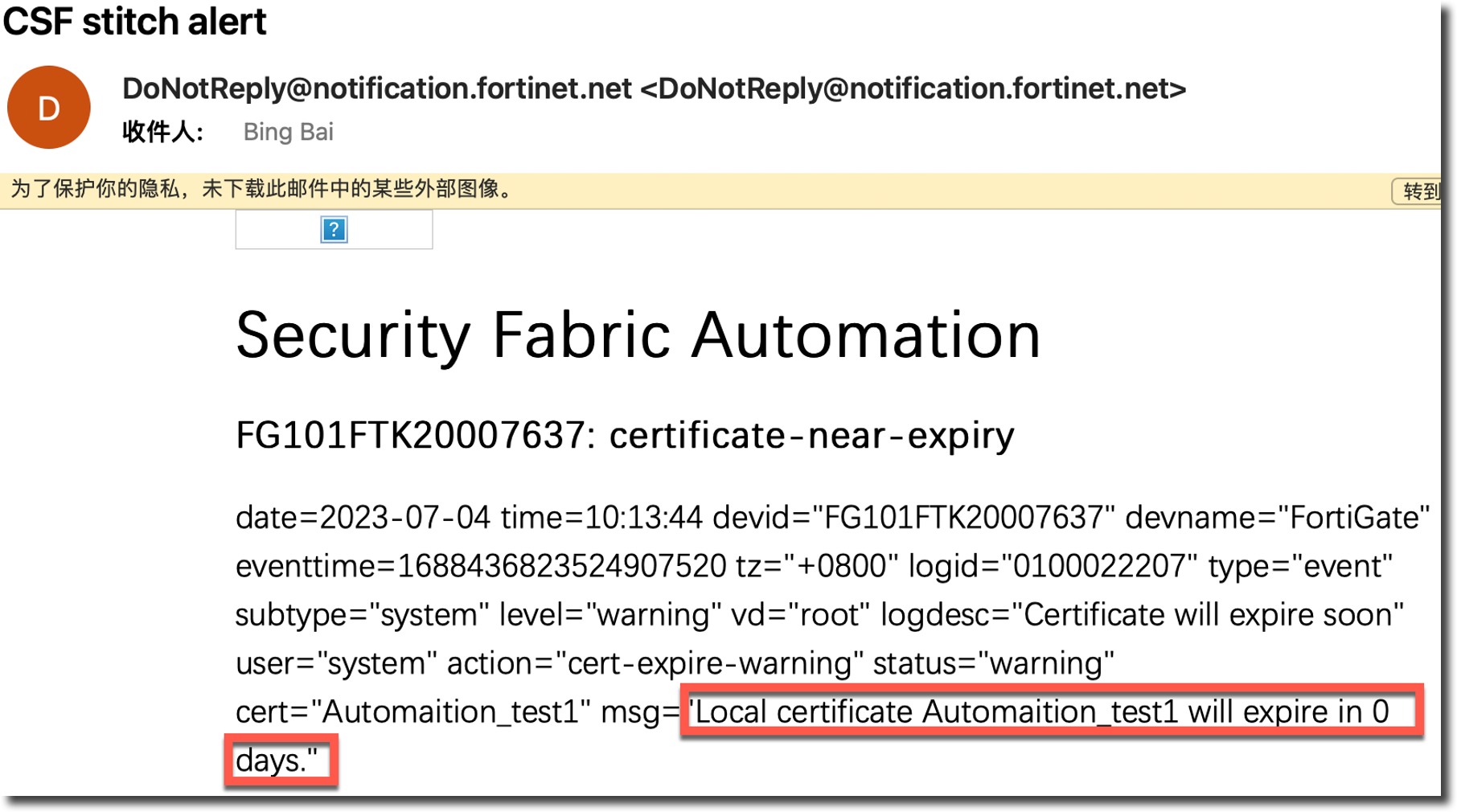Click the cert="Automaition_test1" field
This screenshot has width=1457, height=812.
(412, 712)
